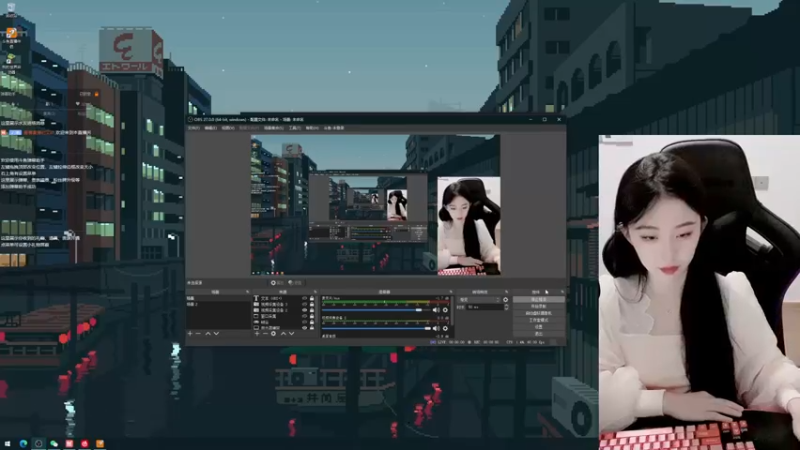Undock the Scenes panel via its header icon

[x=247, y=292]
